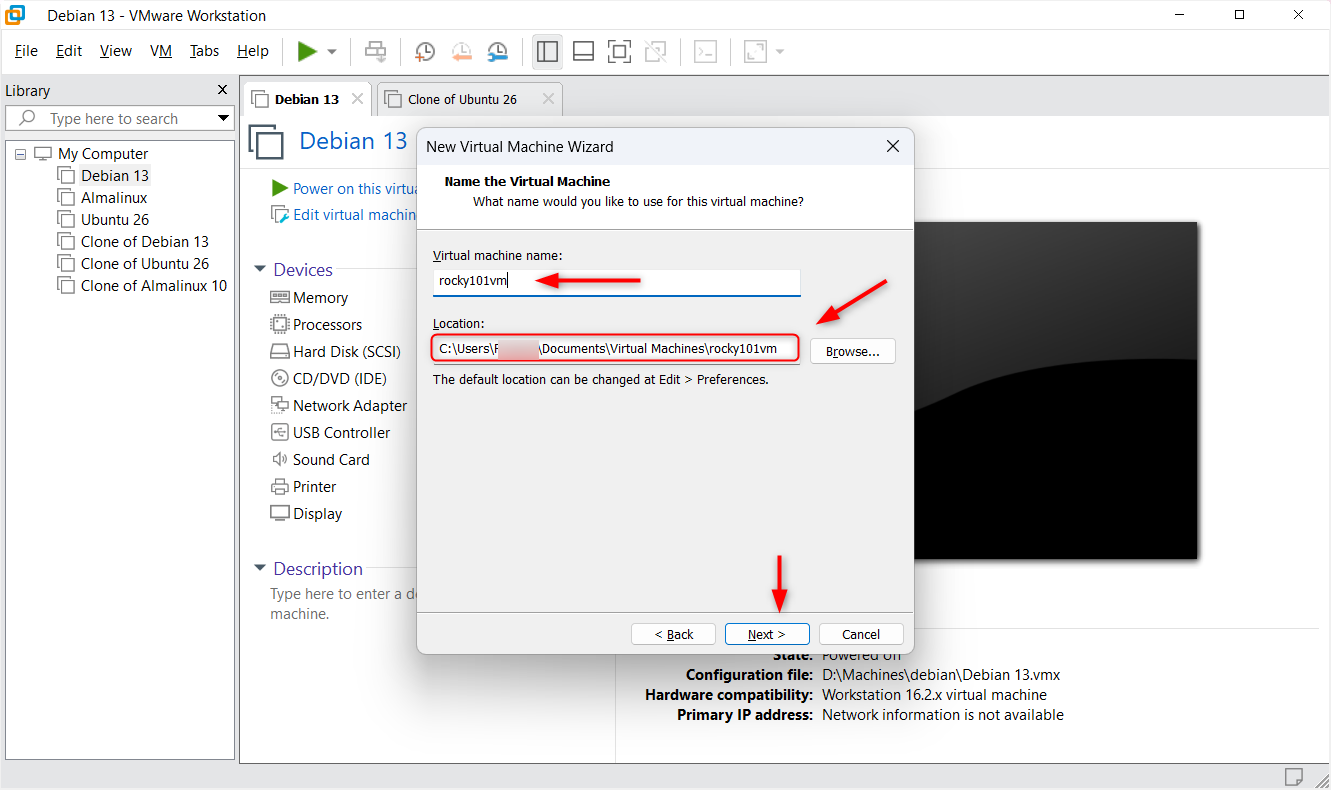Click the Hard Disk (SCSI) device entry

(335, 352)
